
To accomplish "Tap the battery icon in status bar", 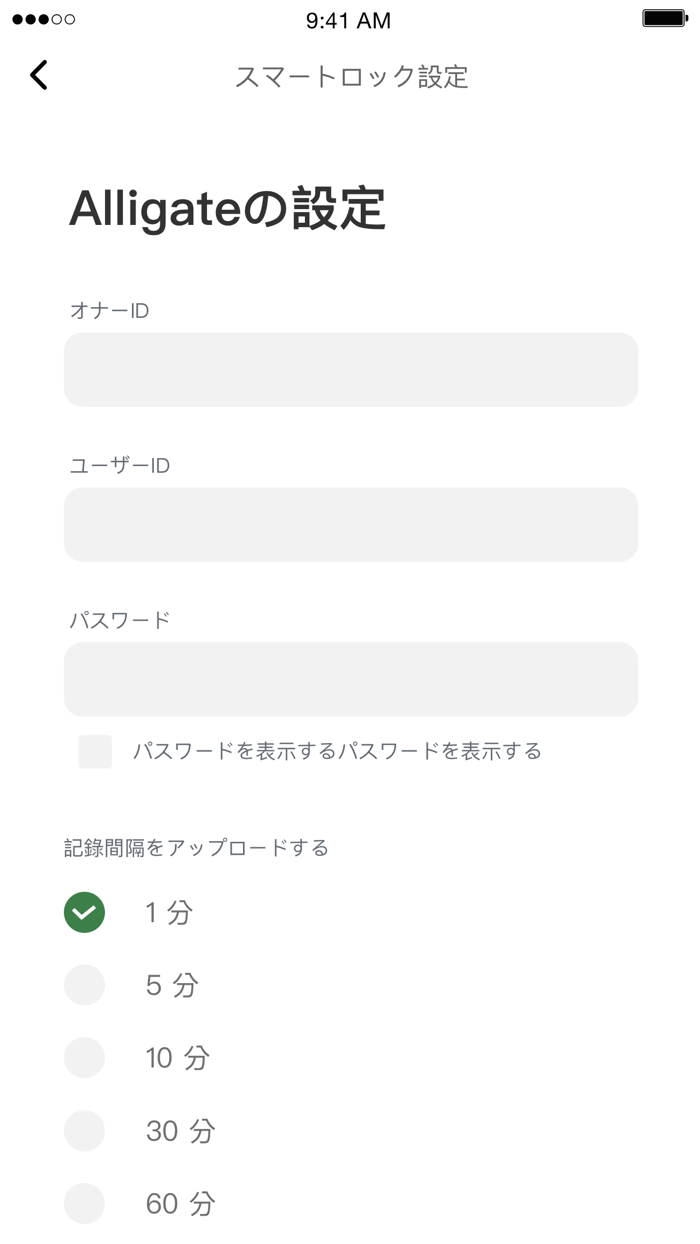I will click(x=665, y=19).
